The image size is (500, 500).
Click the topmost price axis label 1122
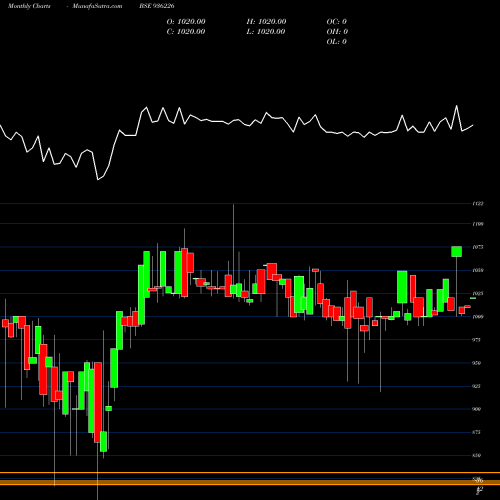[478, 204]
